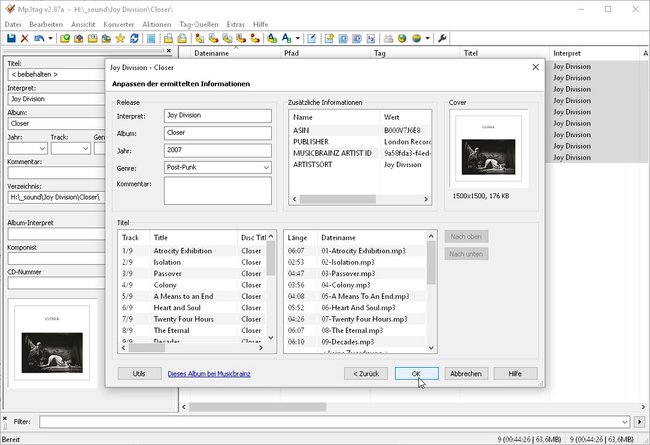Click the X icon beside Filter
The image size is (650, 445).
pyautogui.click(x=5, y=418)
